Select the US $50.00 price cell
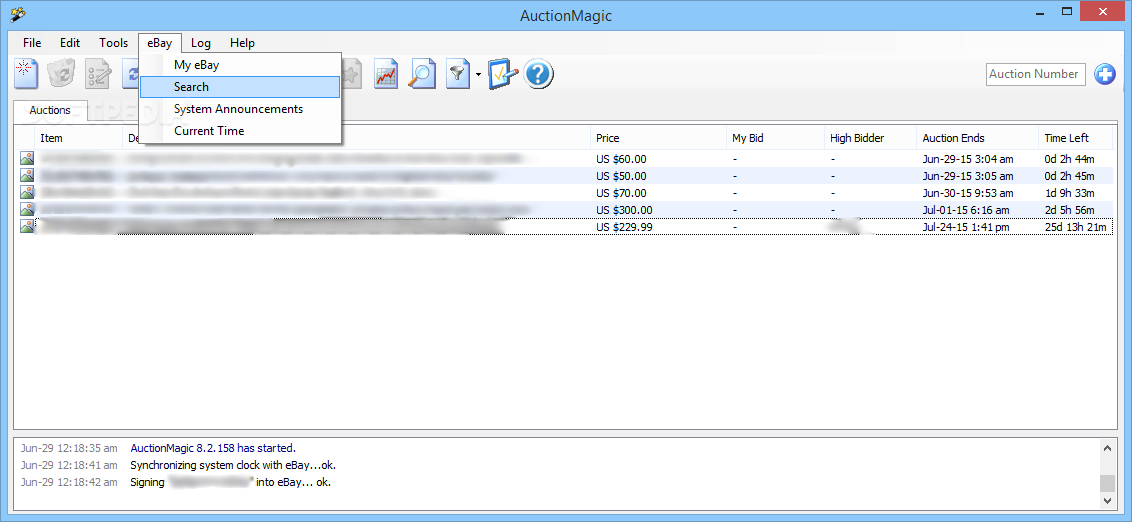Image resolution: width=1132 pixels, height=522 pixels. pyautogui.click(x=621, y=176)
